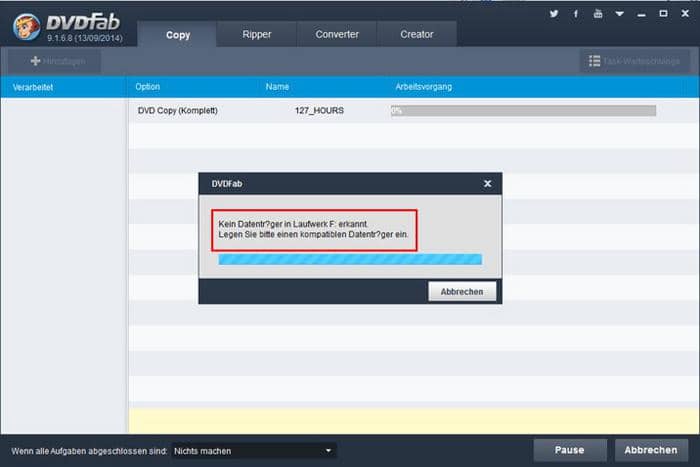Viewport: 700px width, 467px height.
Task: Switch to the Ripper tab
Action: tap(257, 34)
